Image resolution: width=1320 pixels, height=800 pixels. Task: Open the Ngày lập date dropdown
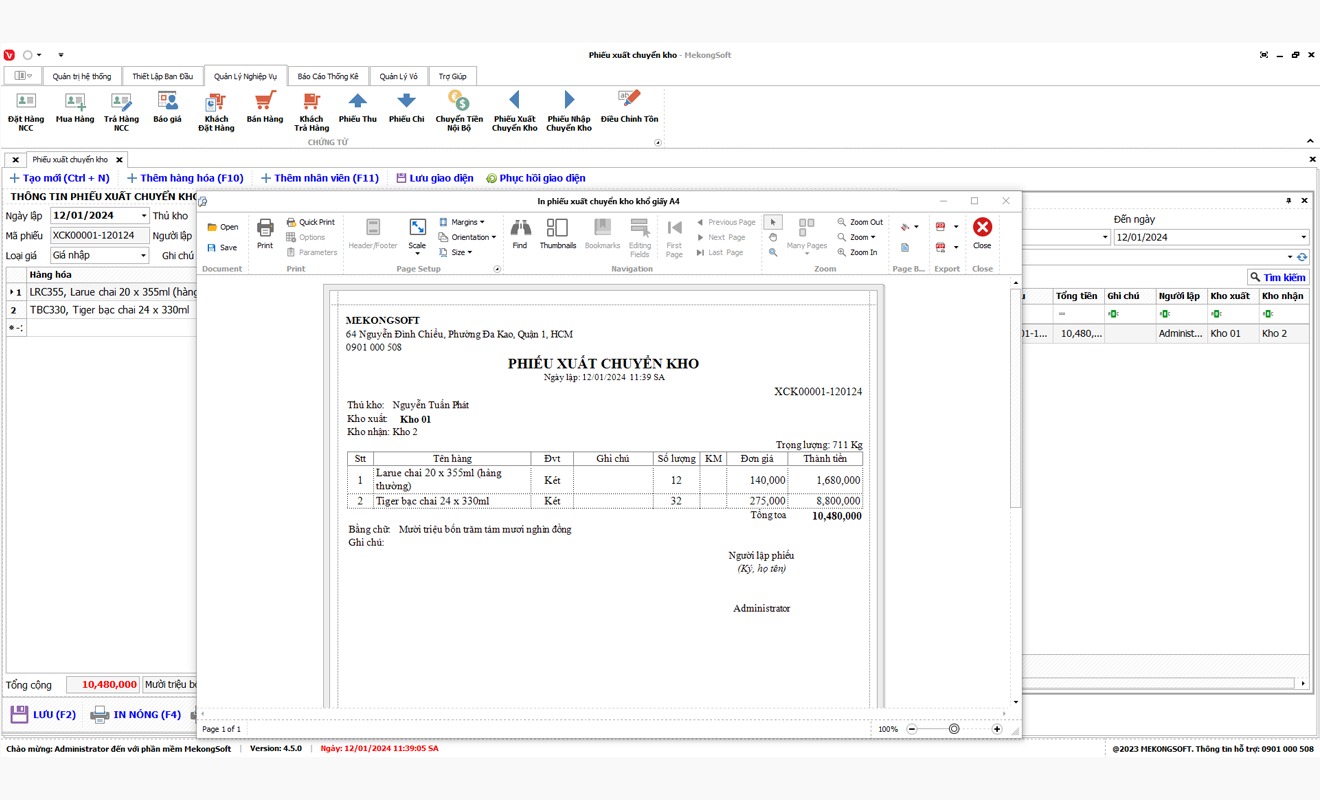(144, 216)
